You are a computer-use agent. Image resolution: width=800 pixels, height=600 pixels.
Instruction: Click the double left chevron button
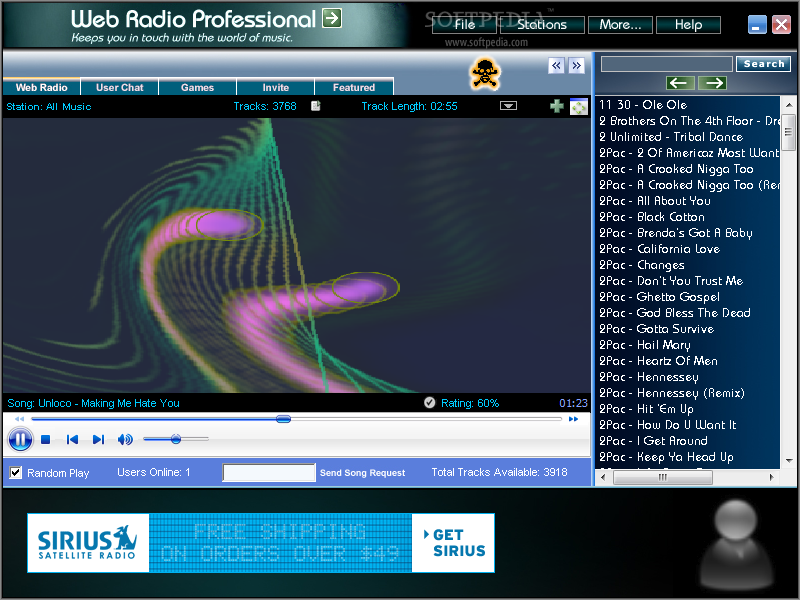point(556,65)
